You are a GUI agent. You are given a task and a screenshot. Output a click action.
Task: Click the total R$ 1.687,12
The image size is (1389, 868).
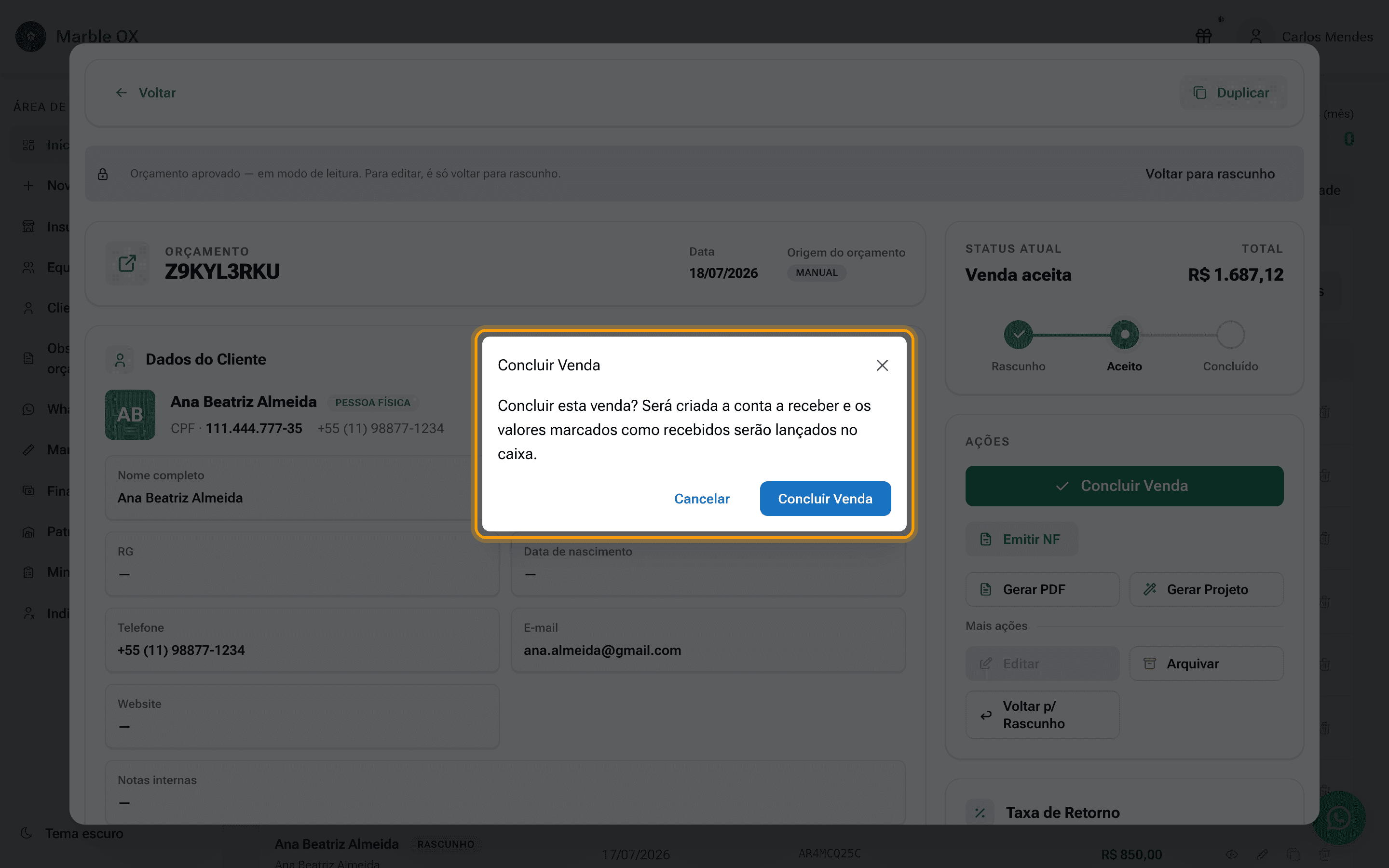click(1235, 274)
